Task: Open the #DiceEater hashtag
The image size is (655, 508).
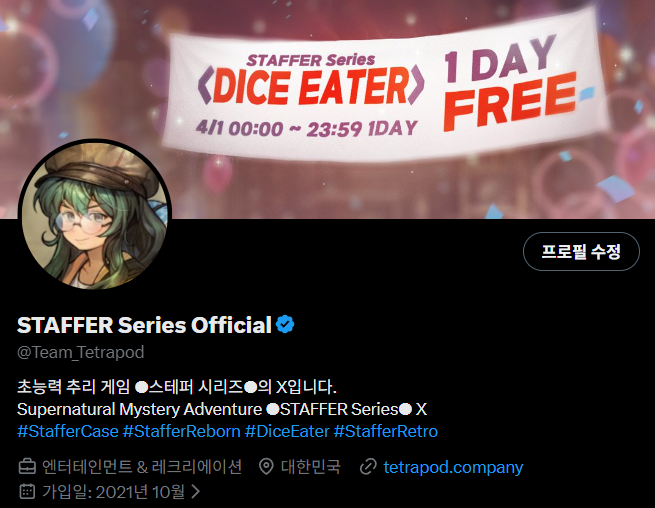Action: 287,431
